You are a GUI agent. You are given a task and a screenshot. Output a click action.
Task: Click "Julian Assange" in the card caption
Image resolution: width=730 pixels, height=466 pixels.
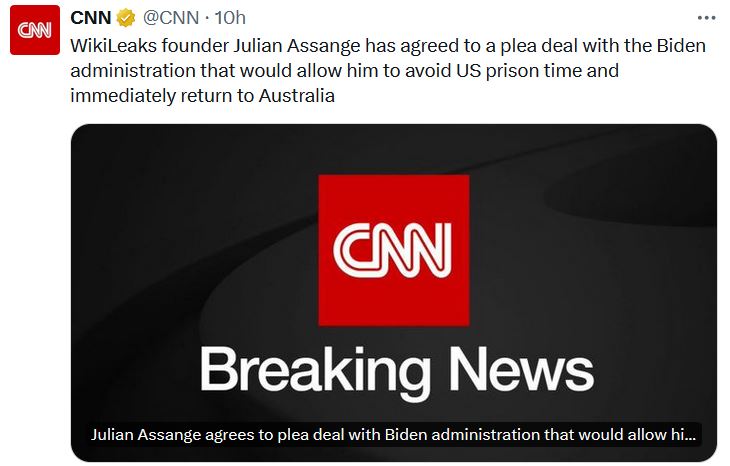(142, 436)
